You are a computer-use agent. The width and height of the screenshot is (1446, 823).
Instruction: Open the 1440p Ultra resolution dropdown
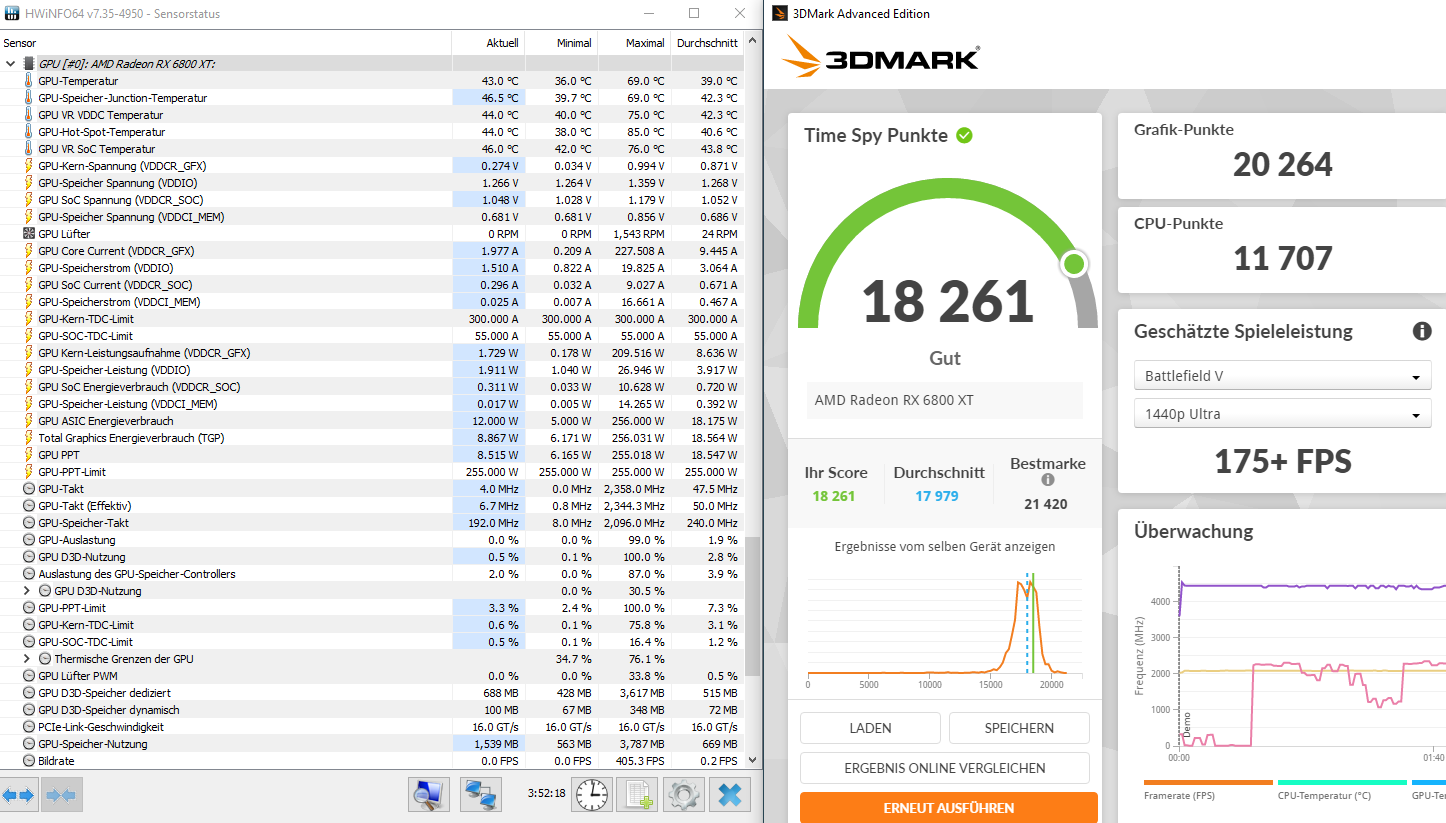click(1283, 414)
